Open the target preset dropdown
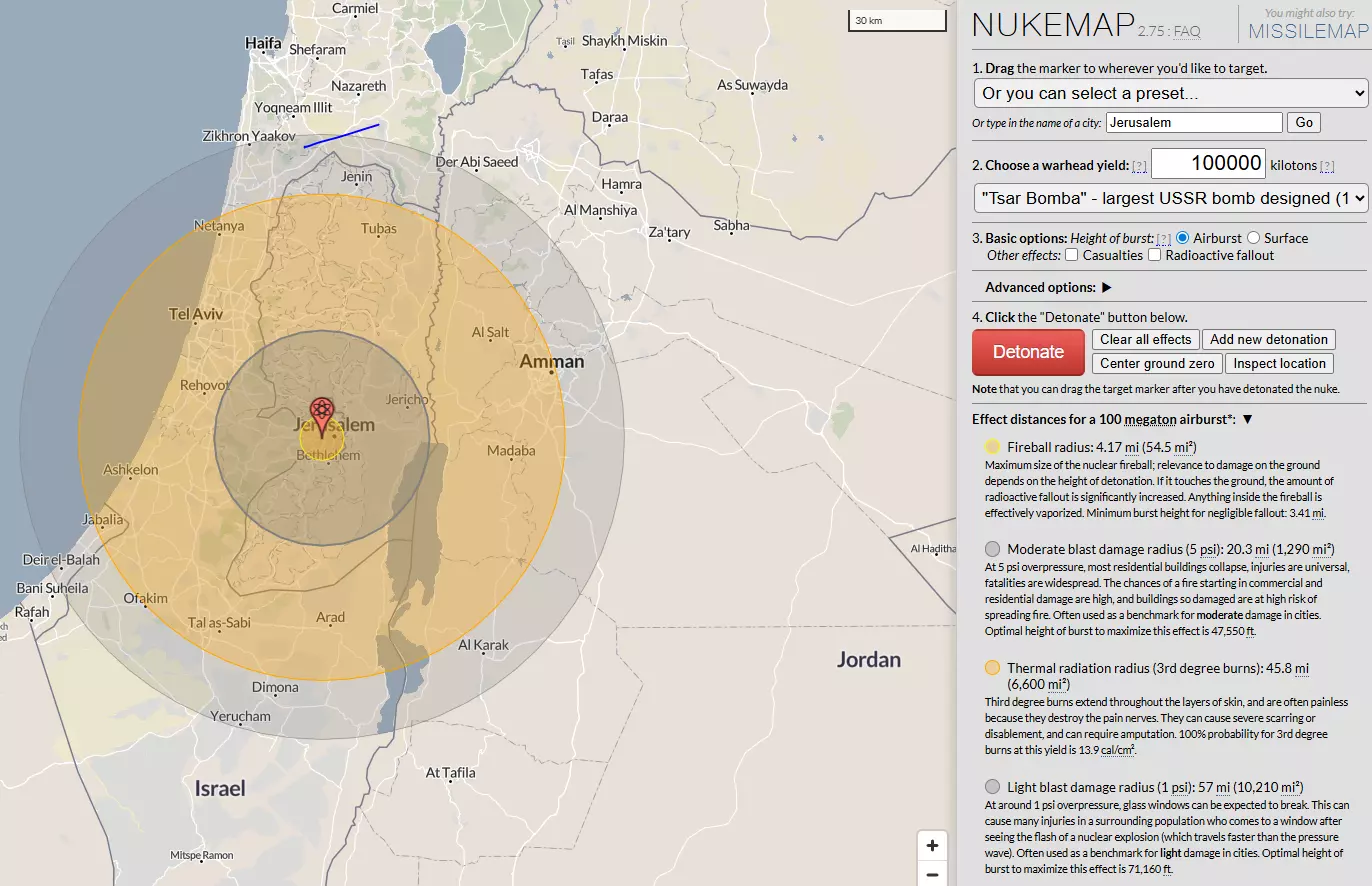This screenshot has width=1372, height=886. [1170, 94]
